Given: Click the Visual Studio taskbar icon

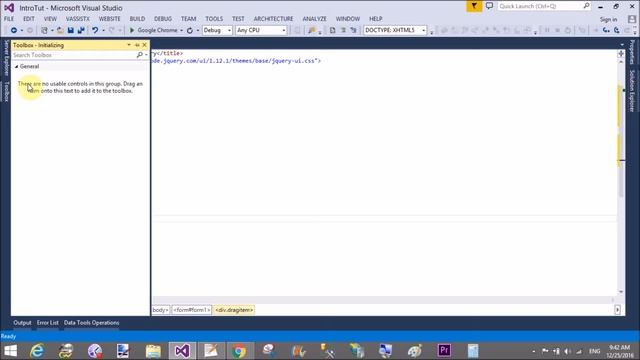Looking at the screenshot, I should (x=182, y=351).
